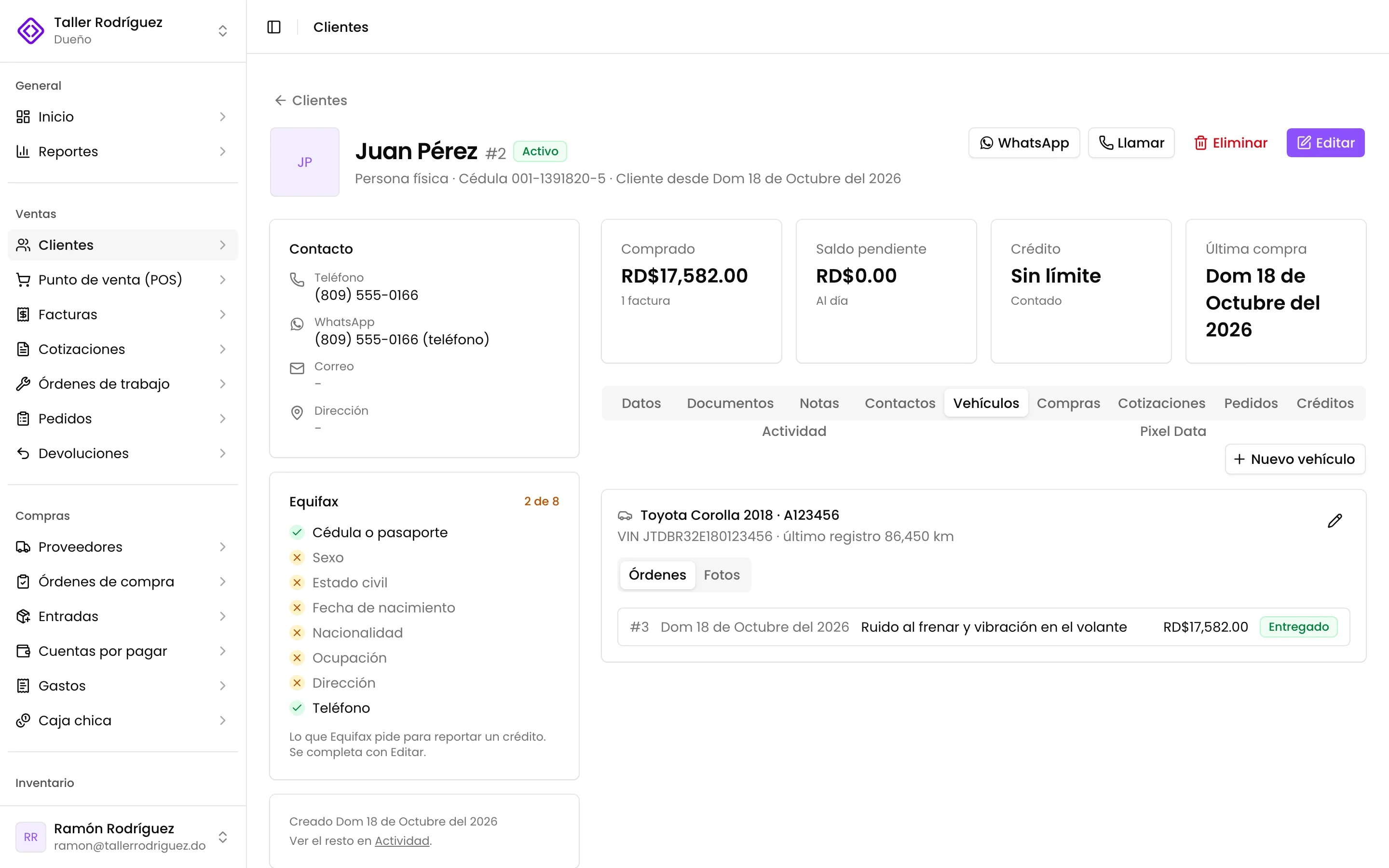Open the Ramón Rodríguez user menu
This screenshot has height=868, width=1389.
[x=123, y=837]
